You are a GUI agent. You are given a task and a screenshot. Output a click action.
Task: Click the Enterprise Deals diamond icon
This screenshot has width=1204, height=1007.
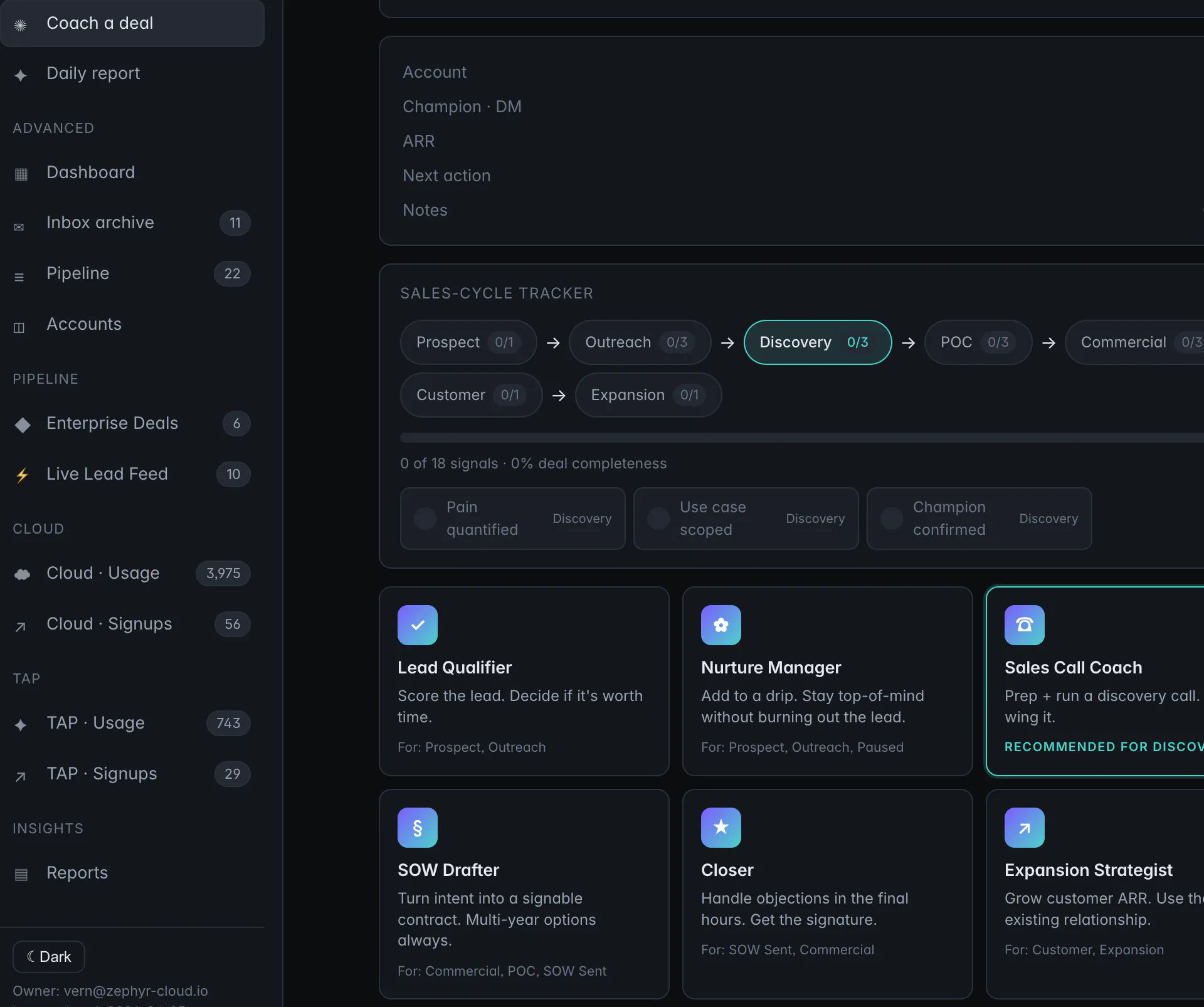click(x=23, y=425)
